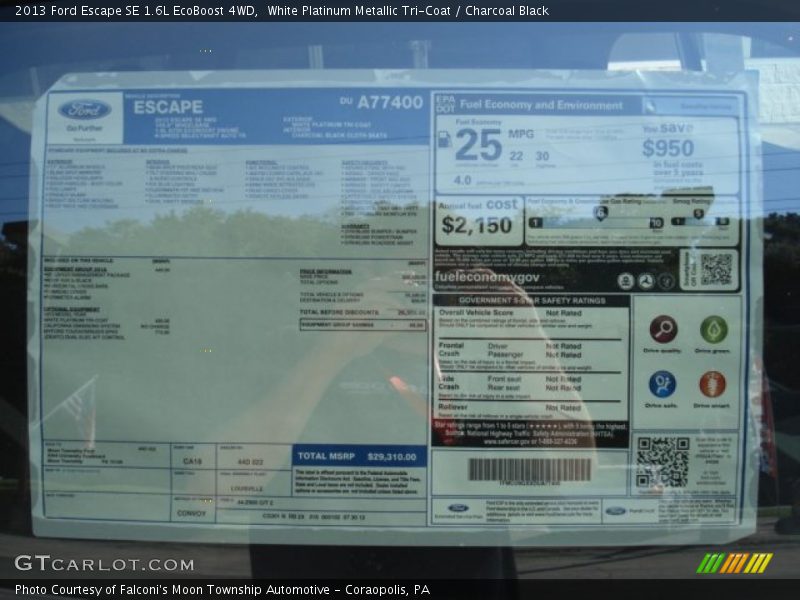Click the $950 fuel savings amount
This screenshot has width=800, height=600.
(668, 148)
